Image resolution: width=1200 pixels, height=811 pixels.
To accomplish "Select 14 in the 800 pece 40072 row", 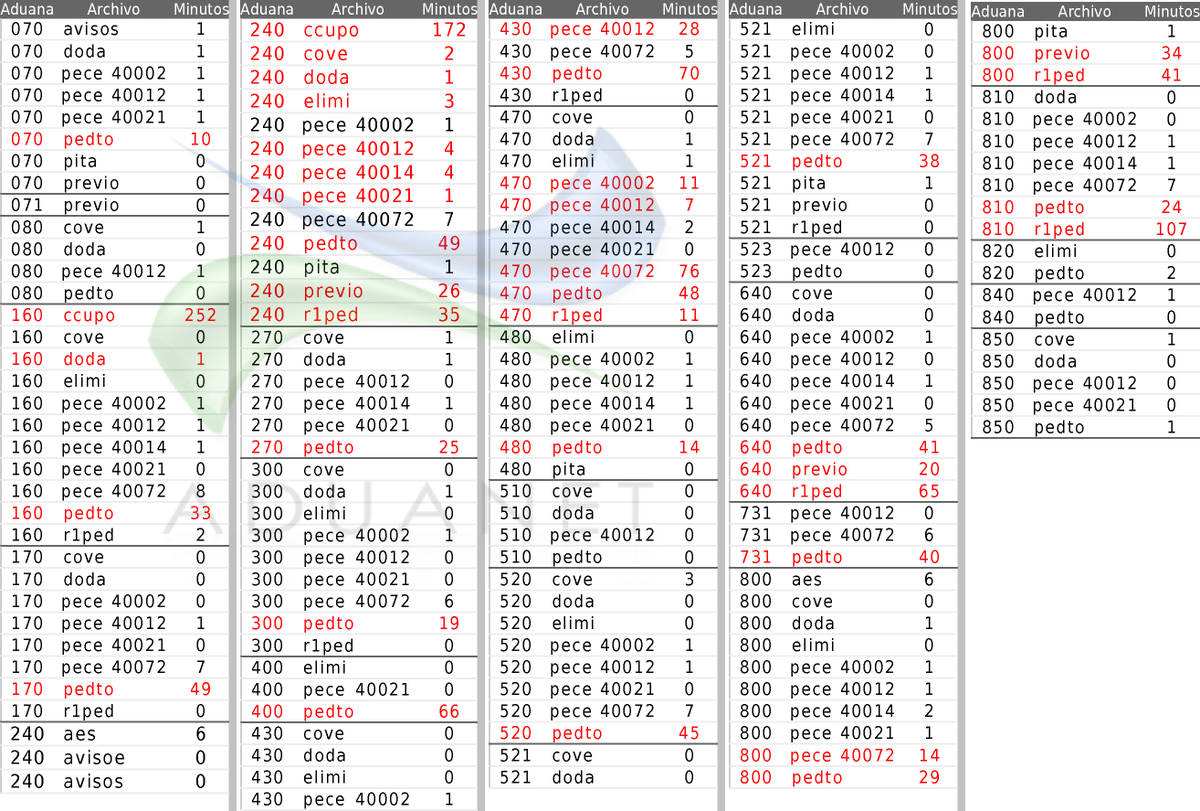I will [x=929, y=756].
